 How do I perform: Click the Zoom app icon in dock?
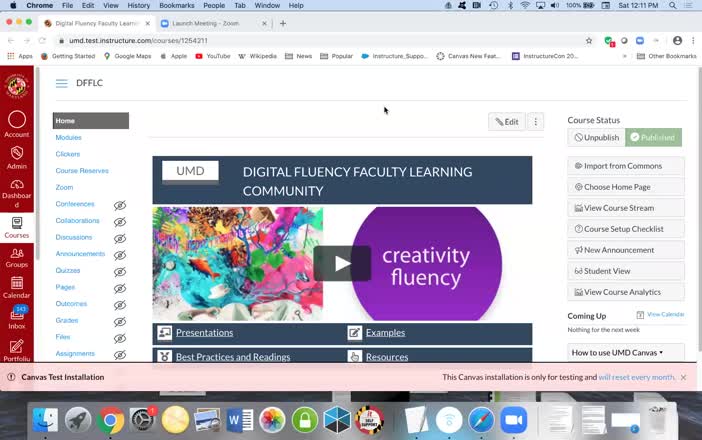(513, 420)
